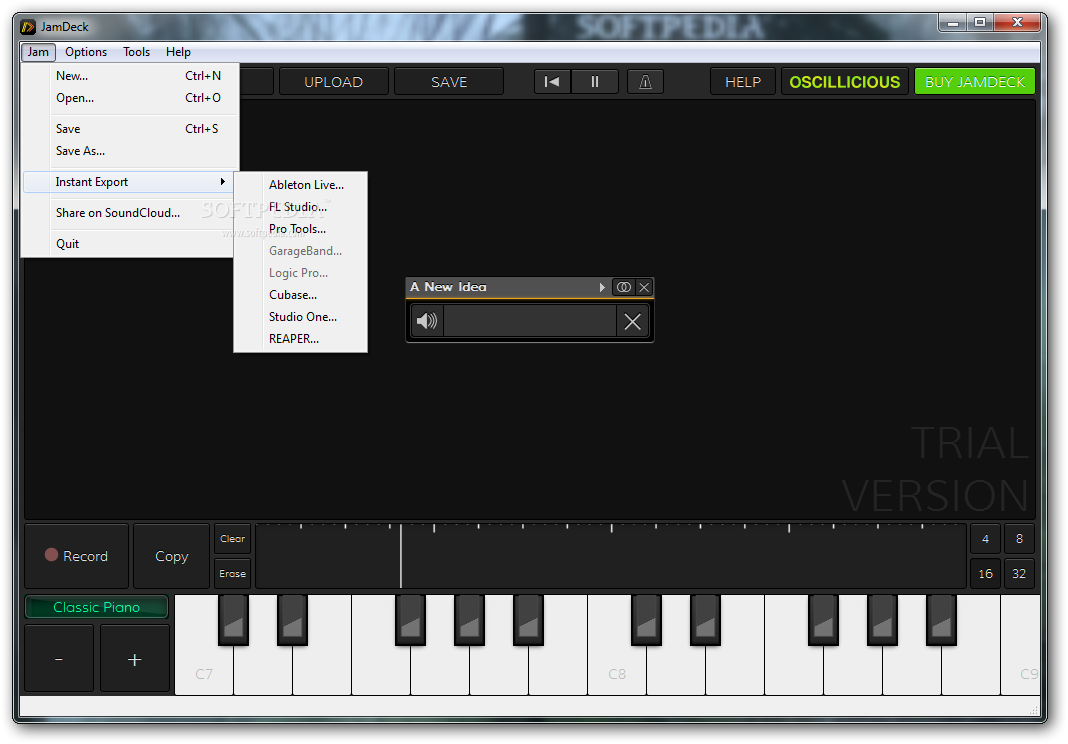Click the plus octave button

pos(135,659)
